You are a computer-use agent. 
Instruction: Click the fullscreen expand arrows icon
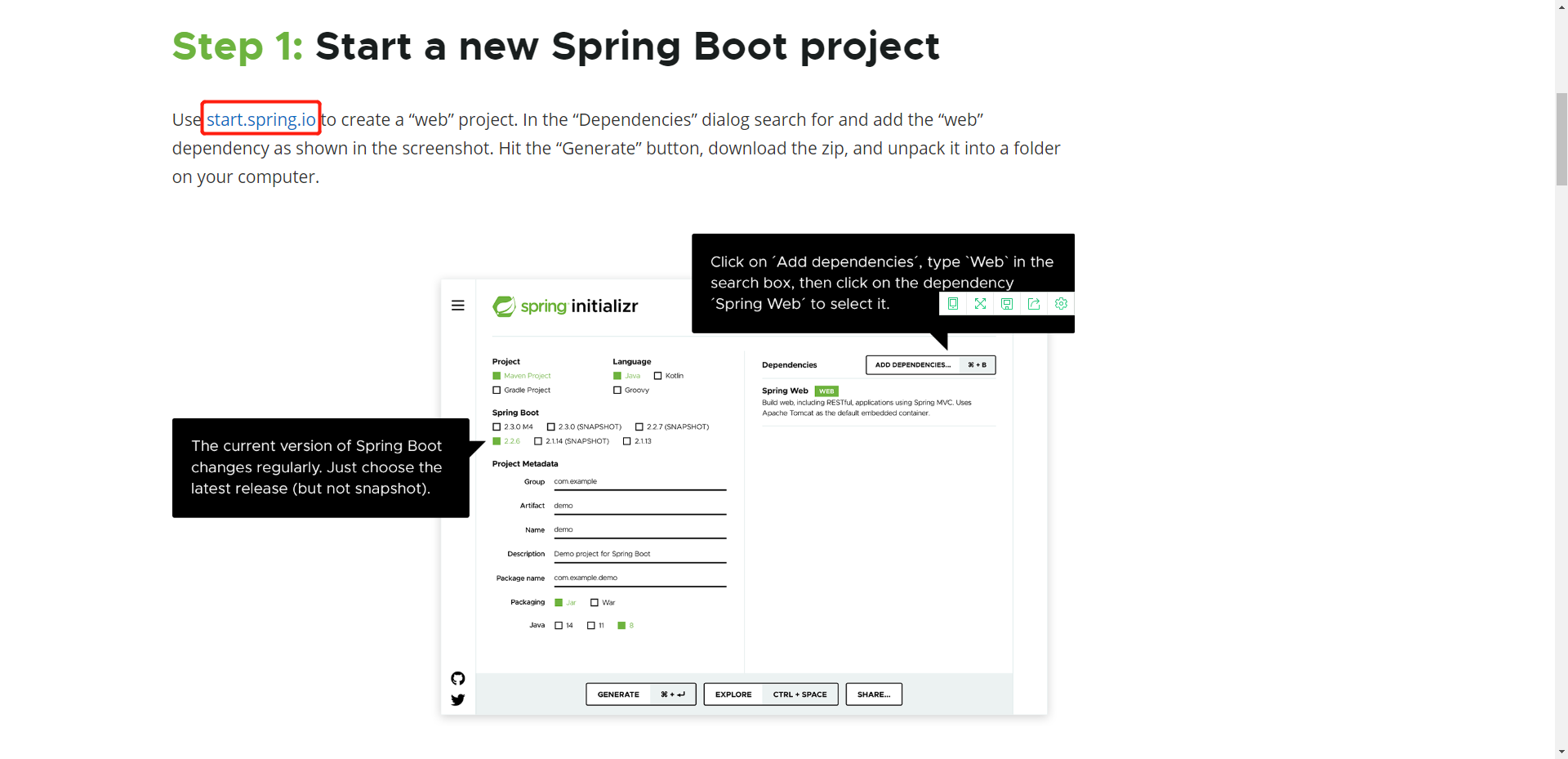980,304
